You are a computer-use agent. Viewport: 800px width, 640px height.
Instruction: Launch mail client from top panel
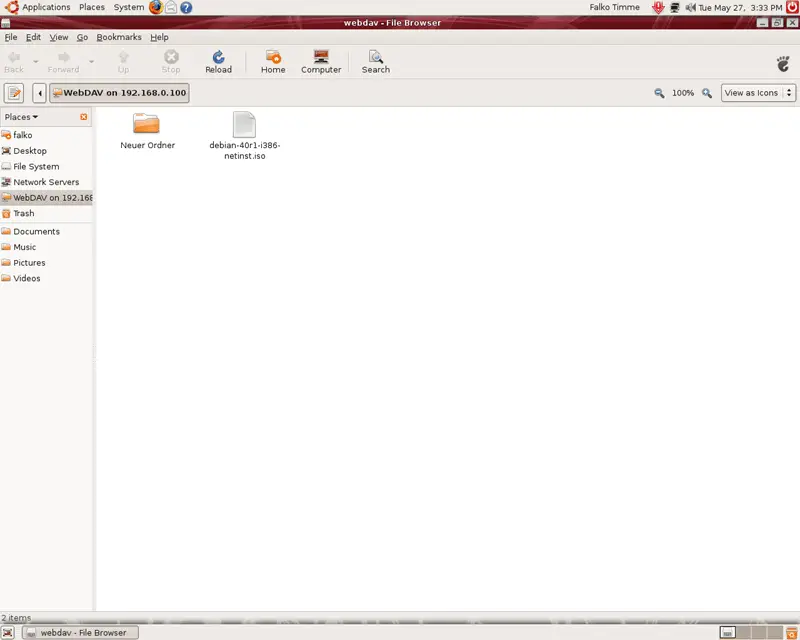tap(171, 7)
